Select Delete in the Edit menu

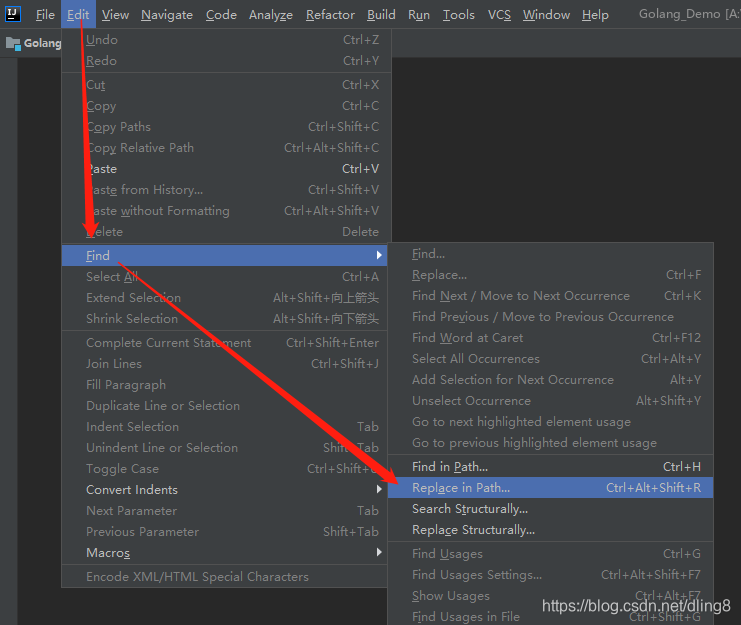coord(226,232)
